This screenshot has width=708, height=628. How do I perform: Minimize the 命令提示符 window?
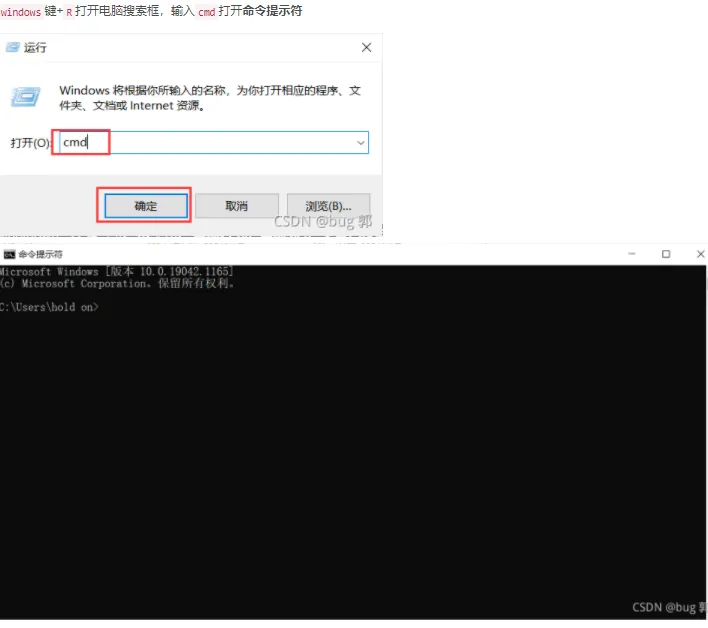tap(632, 254)
